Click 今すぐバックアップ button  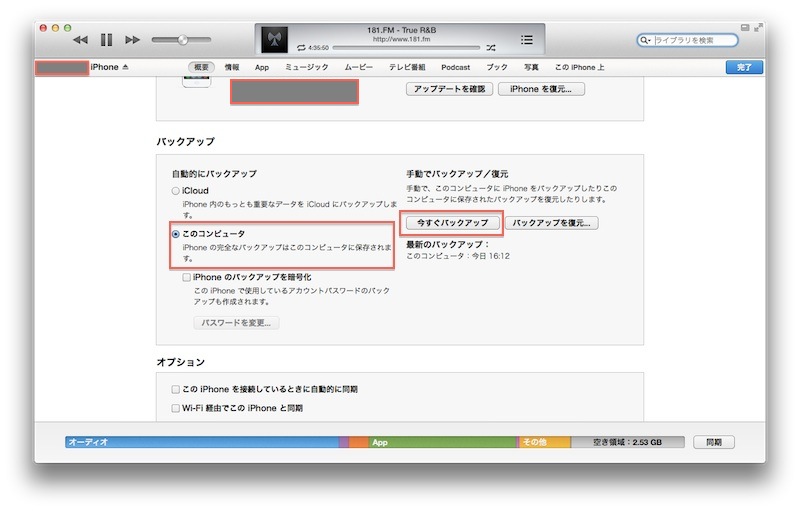coord(453,223)
